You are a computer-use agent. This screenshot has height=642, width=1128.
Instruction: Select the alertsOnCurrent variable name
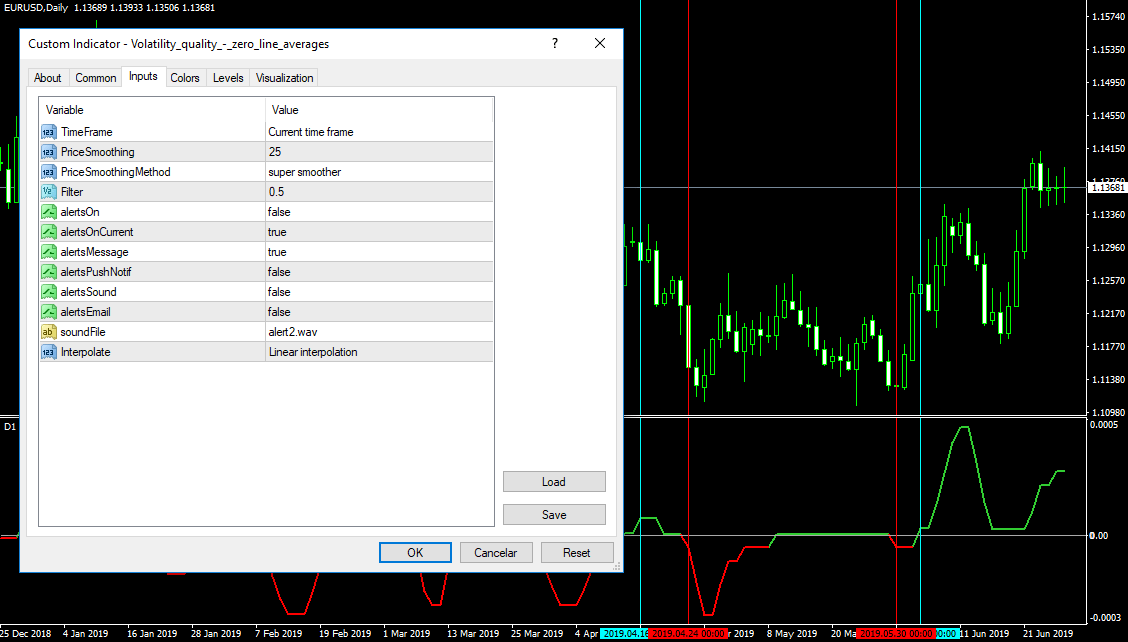tap(97, 232)
